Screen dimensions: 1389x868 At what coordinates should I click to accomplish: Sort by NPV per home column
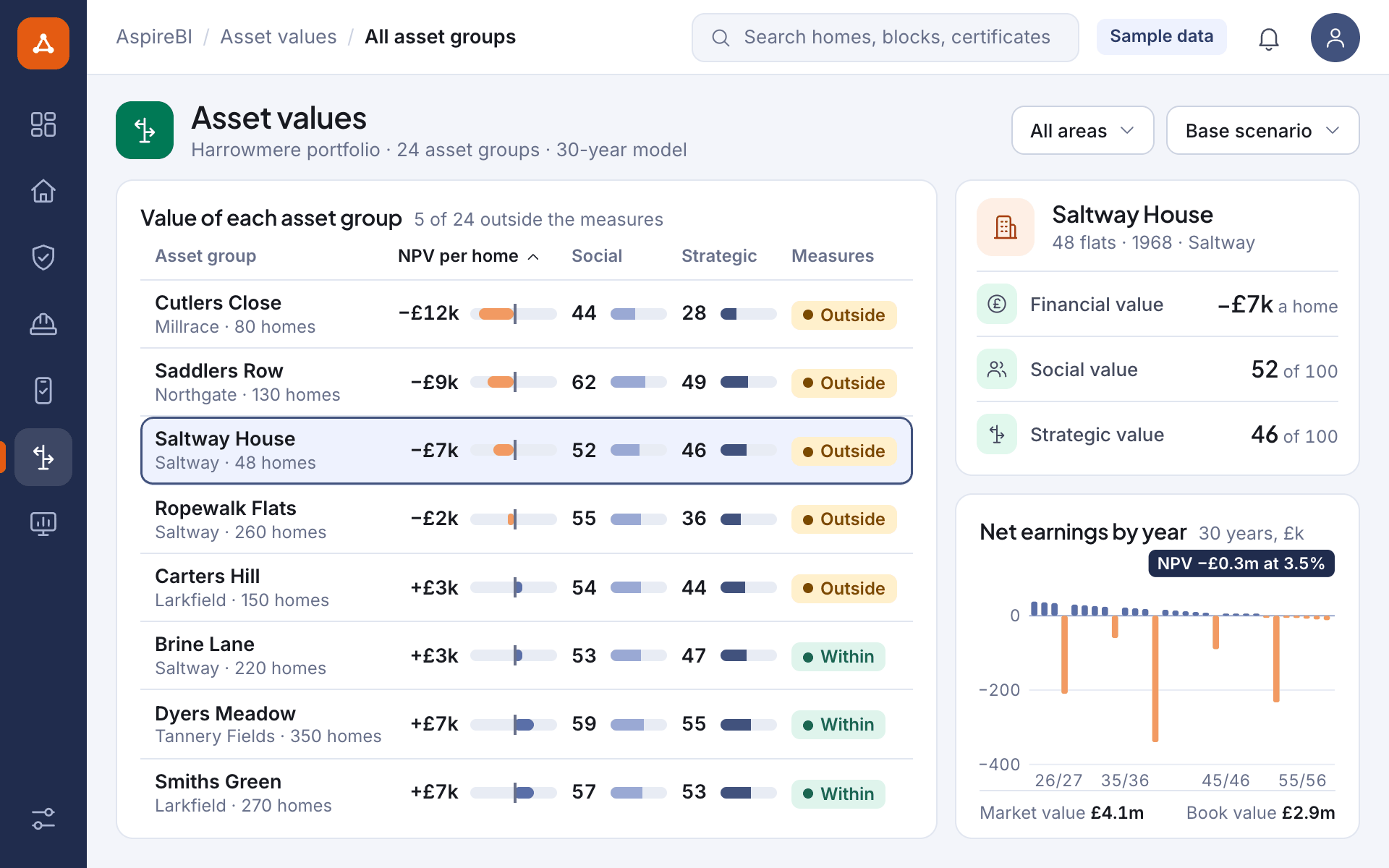[469, 256]
